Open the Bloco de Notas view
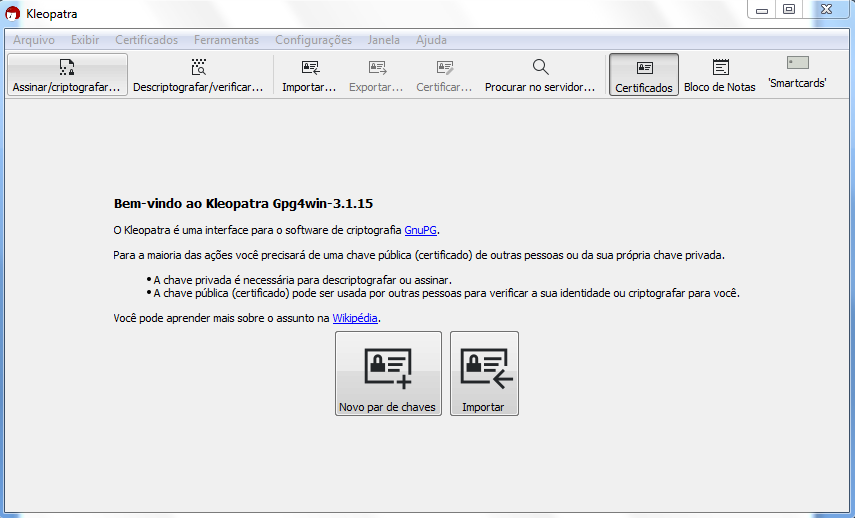855x518 pixels. (720, 75)
